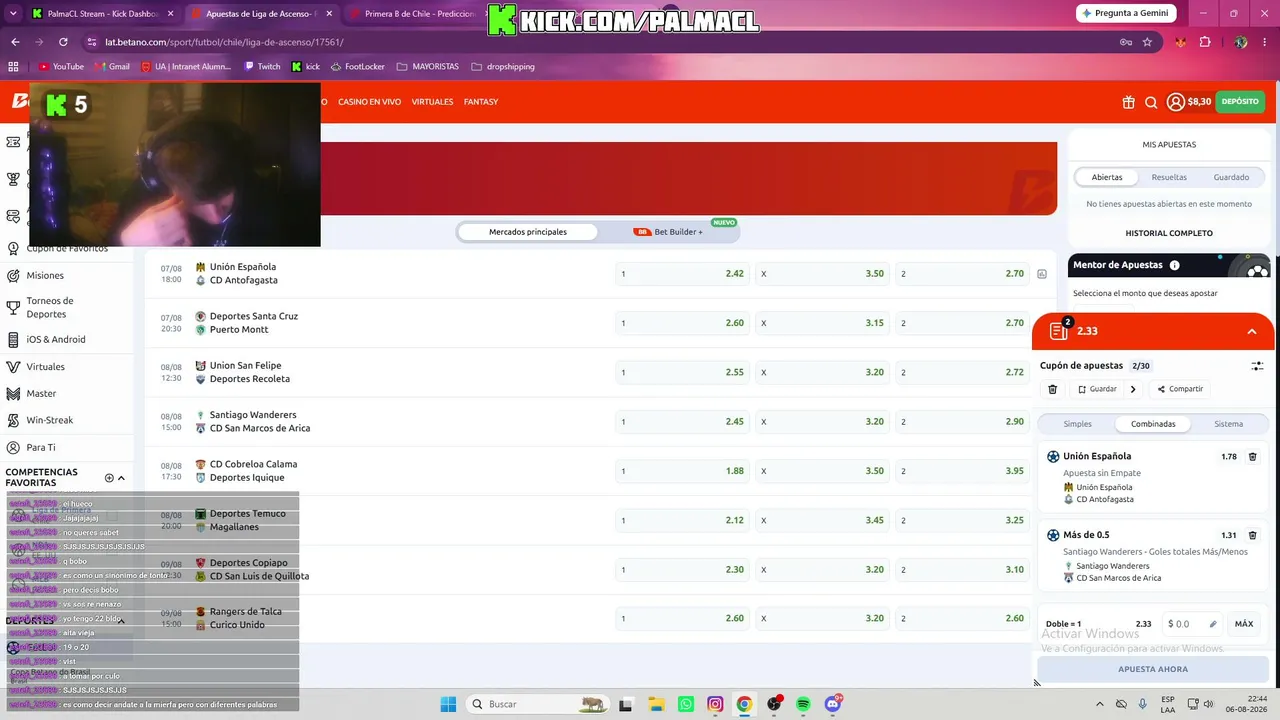Open the Unión Española vs CD Antofagasta match
Image resolution: width=1280 pixels, height=720 pixels.
pyautogui.click(x=243, y=274)
